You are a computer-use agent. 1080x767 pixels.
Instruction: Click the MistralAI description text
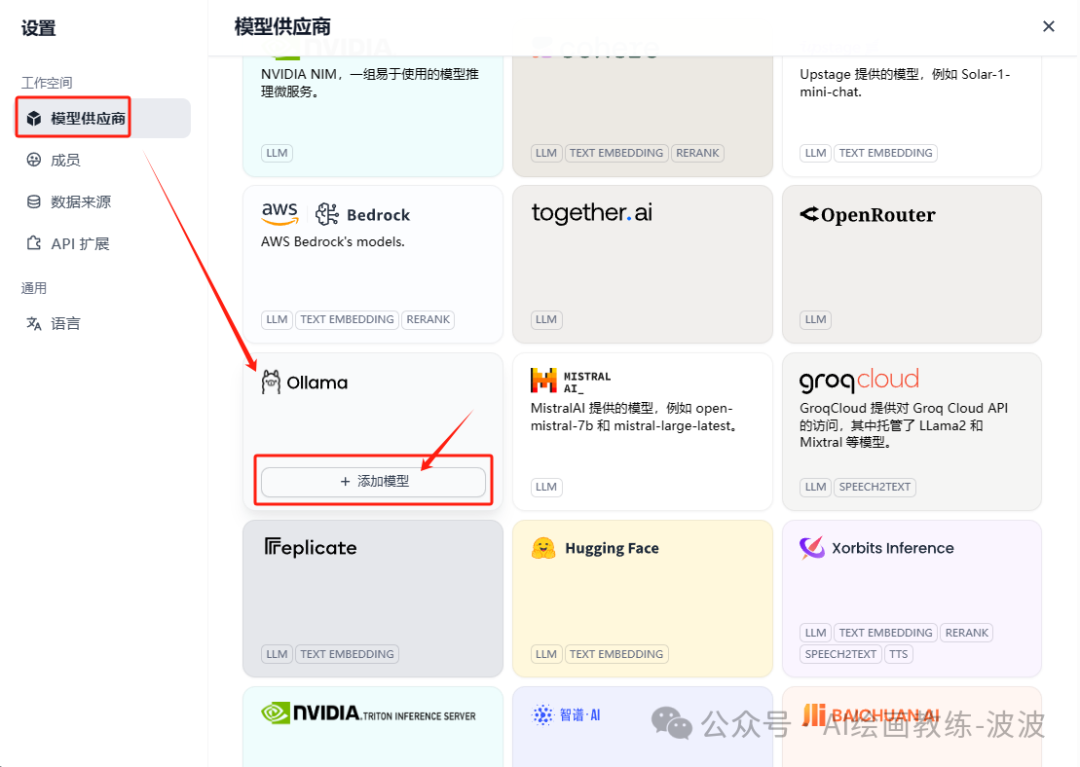tap(635, 417)
